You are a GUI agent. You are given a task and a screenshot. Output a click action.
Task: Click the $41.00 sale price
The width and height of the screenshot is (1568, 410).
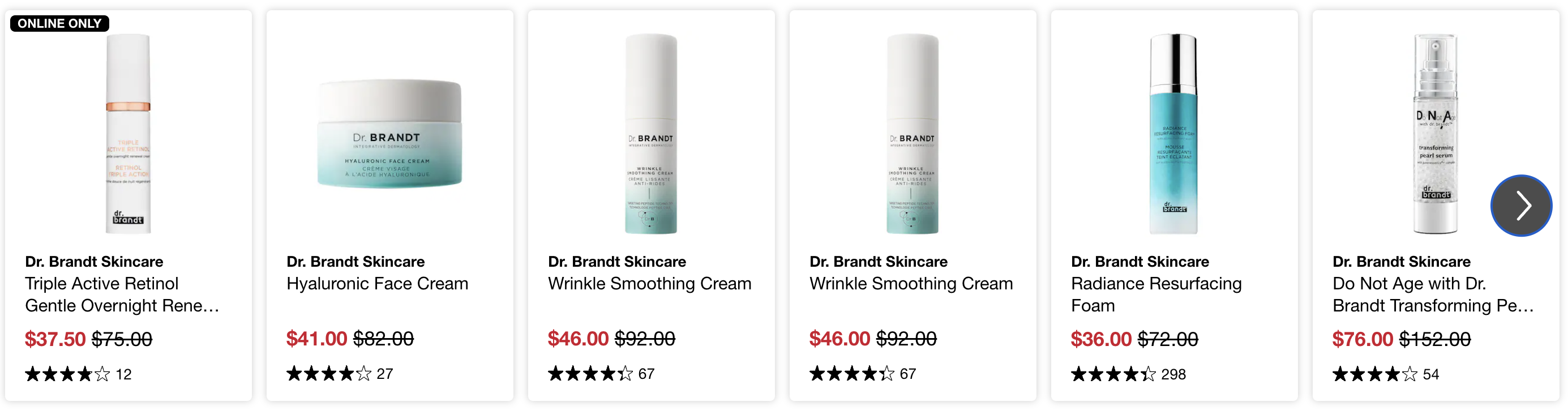[316, 338]
